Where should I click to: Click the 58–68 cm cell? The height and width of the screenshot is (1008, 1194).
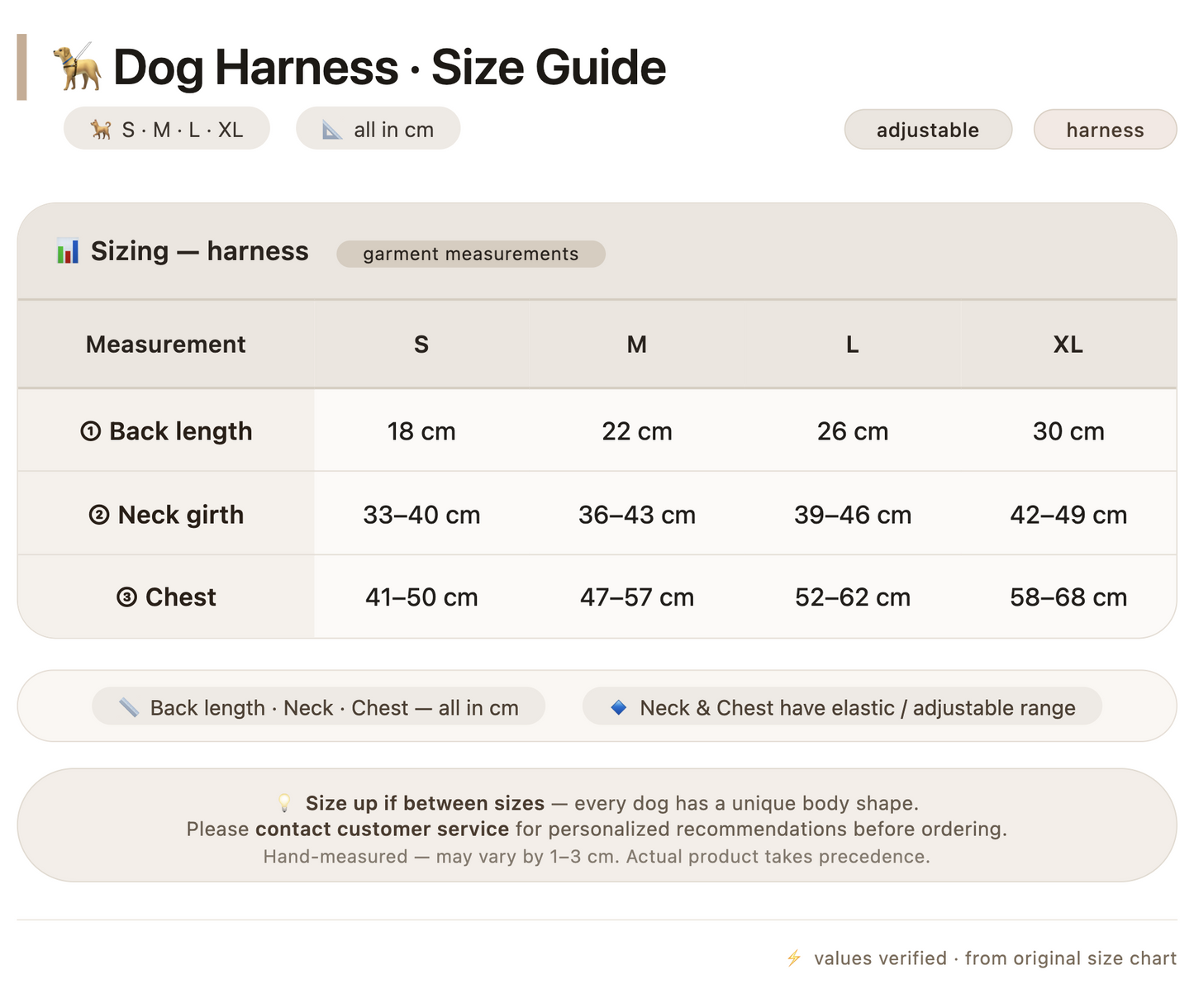(1068, 597)
